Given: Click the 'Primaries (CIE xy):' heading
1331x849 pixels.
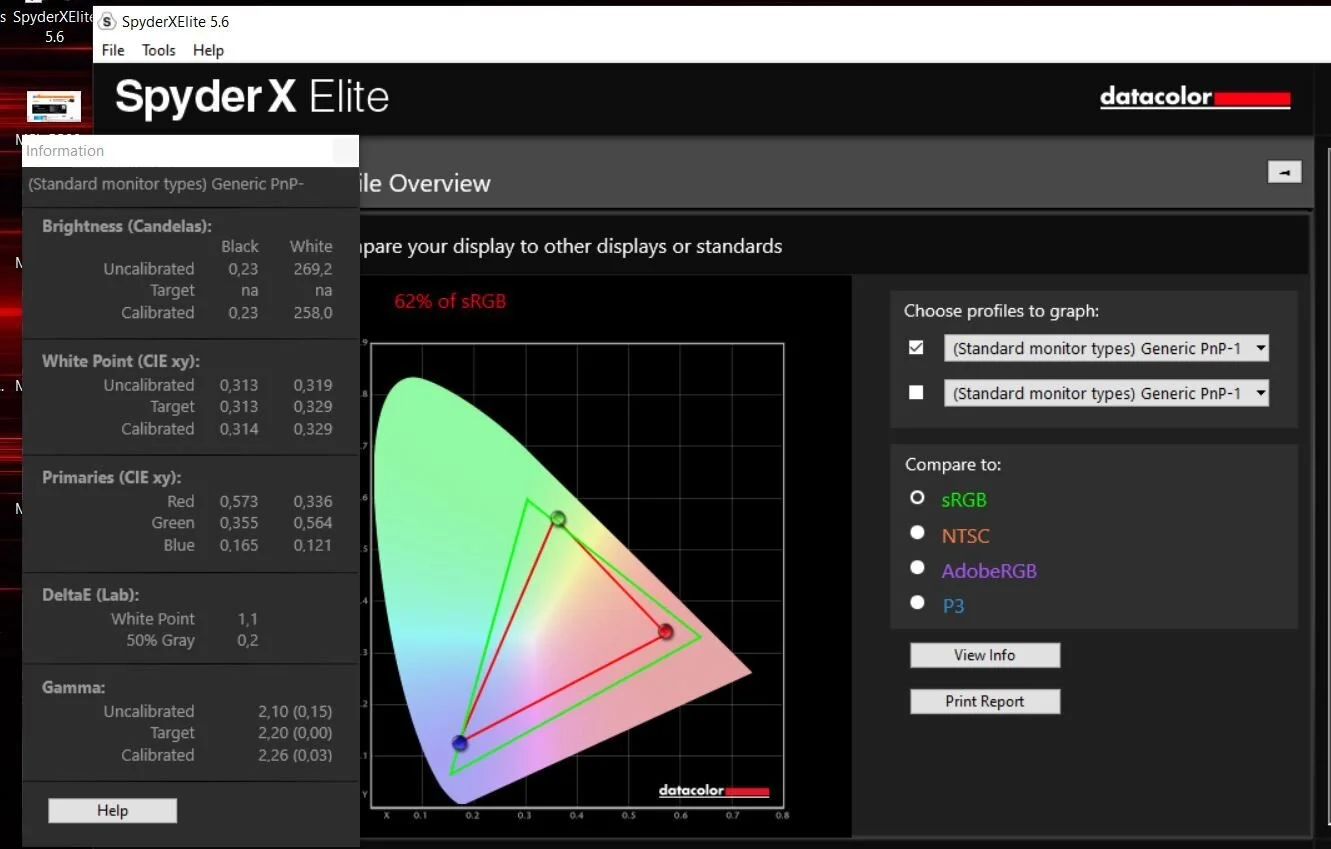Looking at the screenshot, I should tap(112, 478).
